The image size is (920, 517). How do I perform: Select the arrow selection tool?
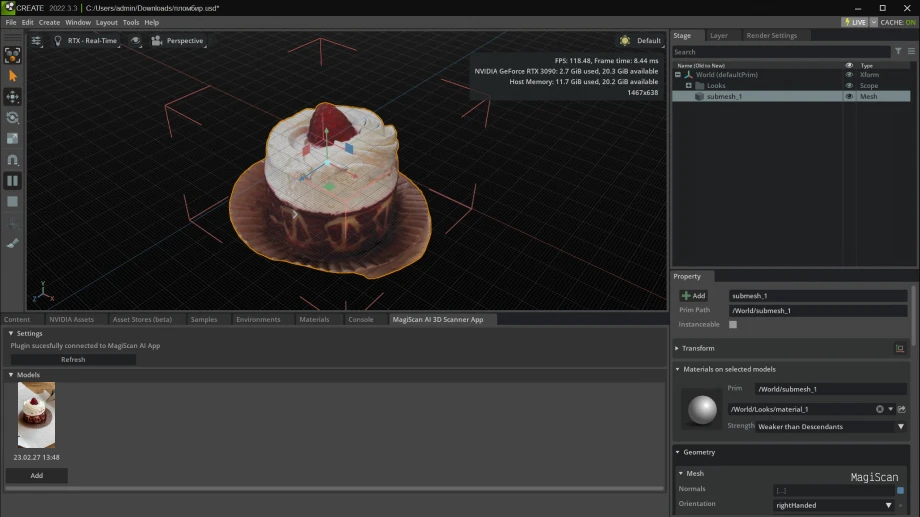(x=12, y=76)
